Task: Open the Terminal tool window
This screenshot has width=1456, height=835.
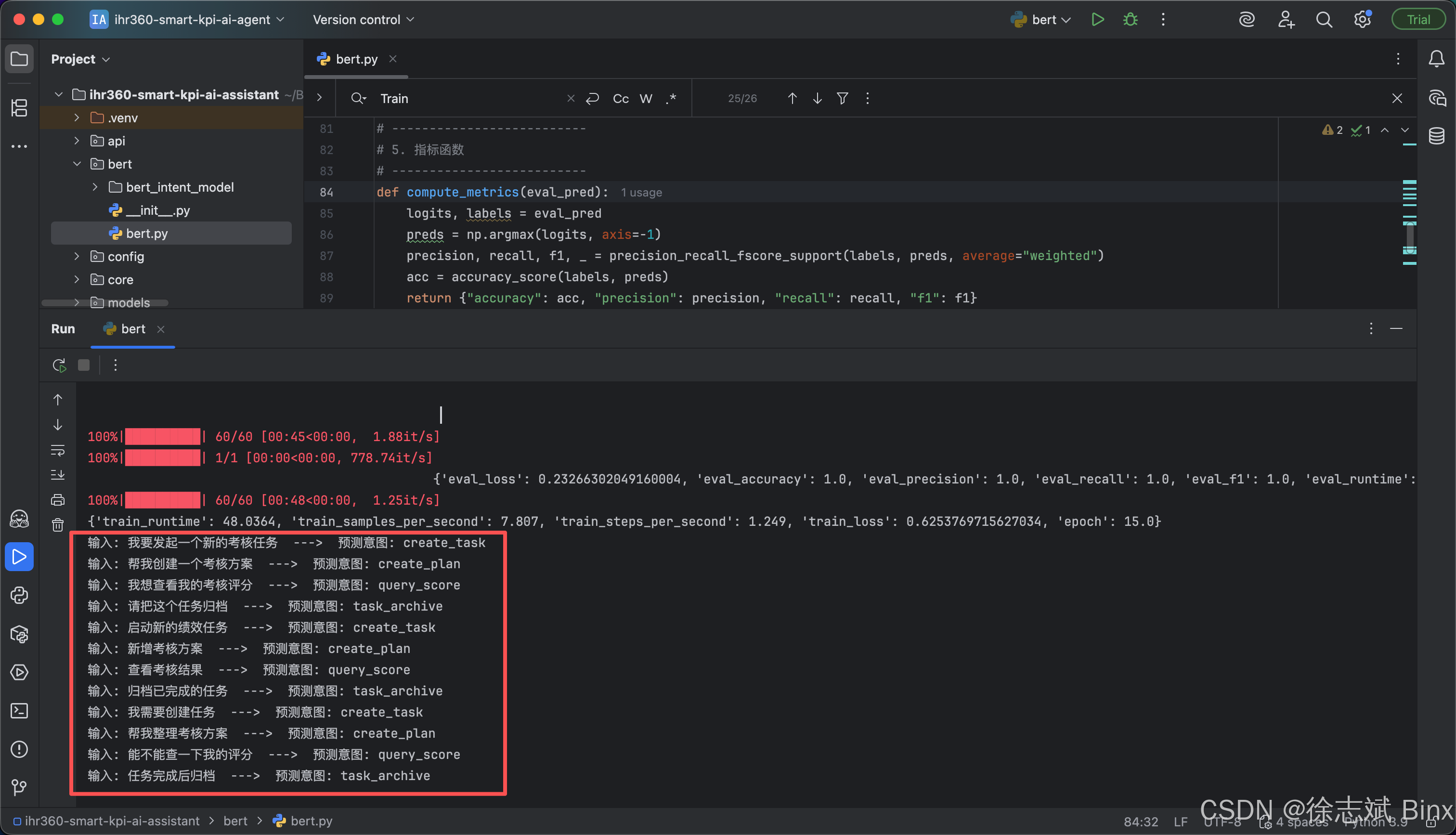Action: [19, 711]
